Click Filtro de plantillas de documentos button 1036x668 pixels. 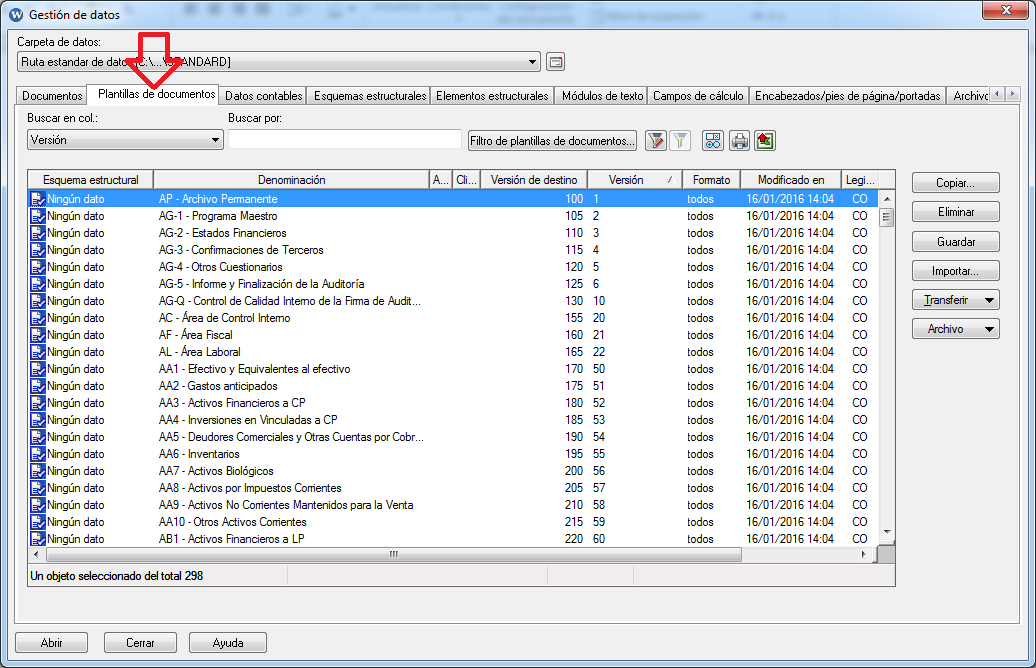pos(552,141)
